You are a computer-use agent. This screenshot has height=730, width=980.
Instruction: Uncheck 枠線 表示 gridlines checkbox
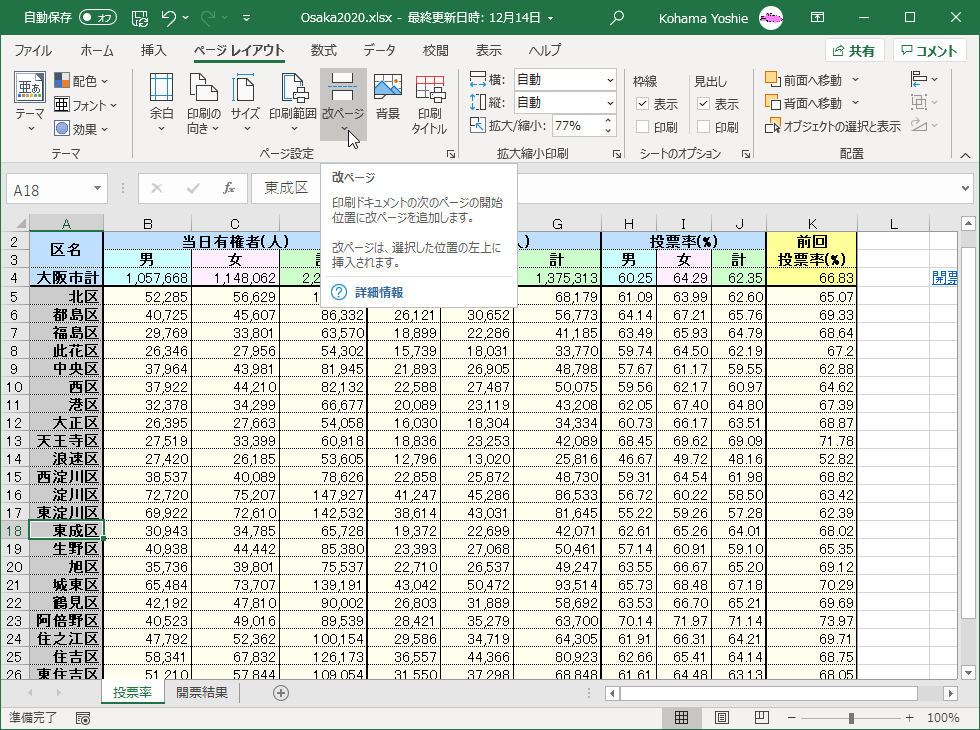point(643,104)
